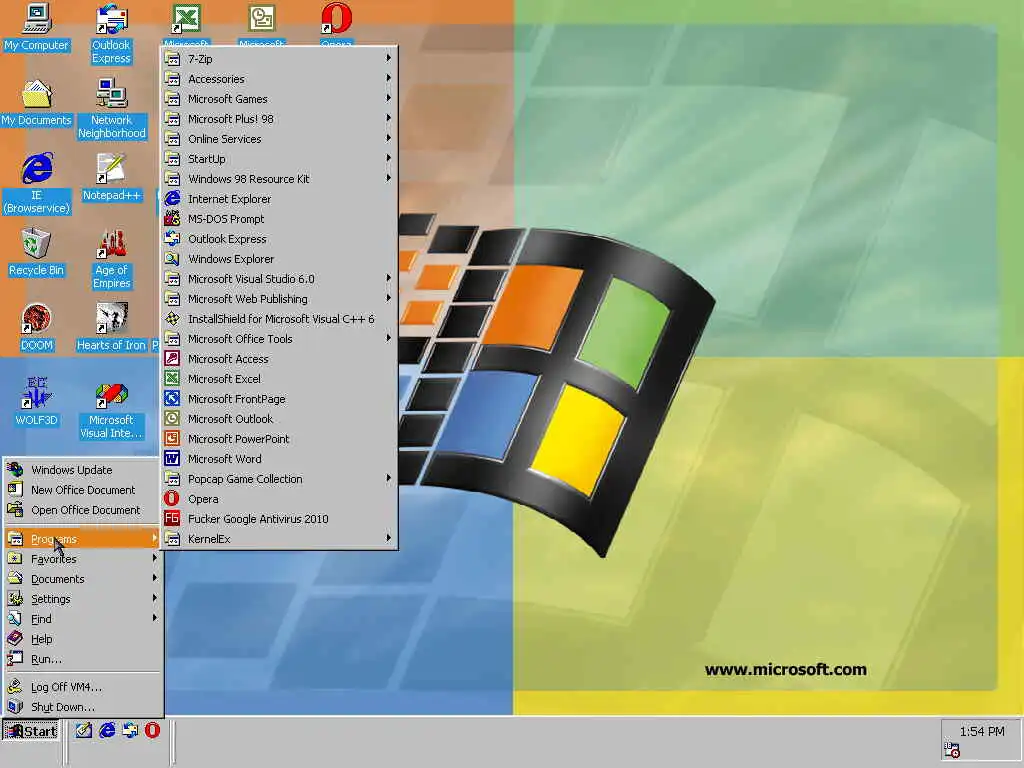Open Network Neighborhood desktop icon
Image resolution: width=1024 pixels, height=768 pixels.
pos(112,109)
